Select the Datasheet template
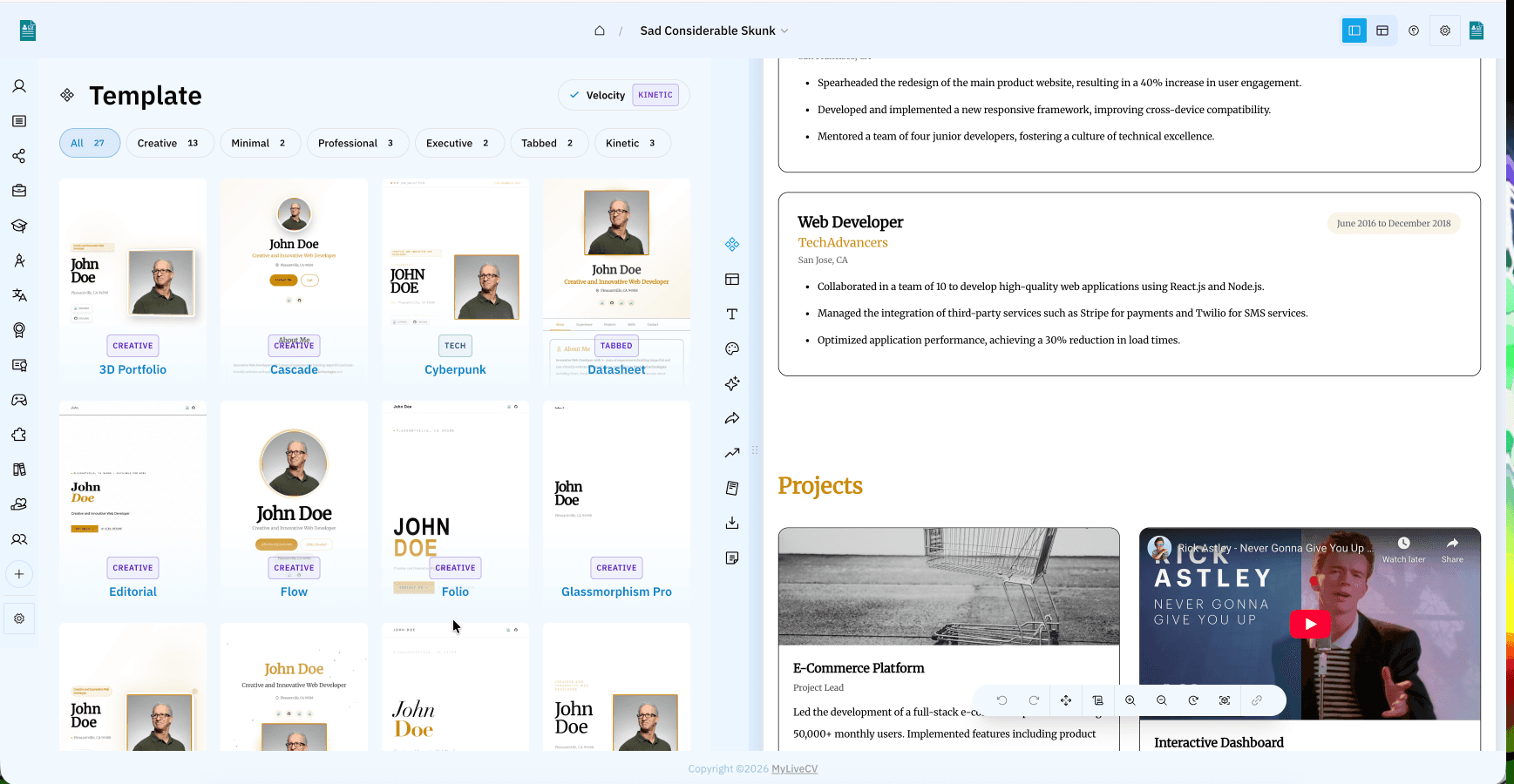The image size is (1514, 784). [x=616, y=281]
